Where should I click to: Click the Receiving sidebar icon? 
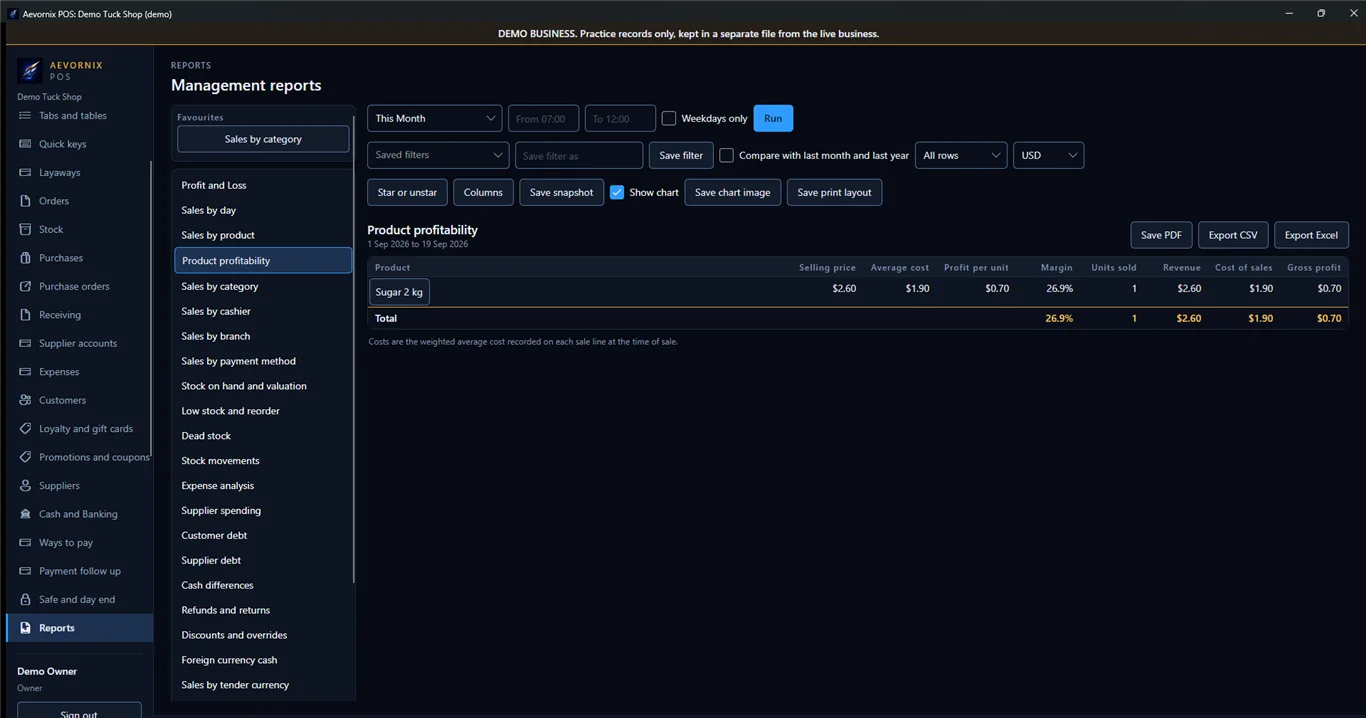[x=25, y=315]
